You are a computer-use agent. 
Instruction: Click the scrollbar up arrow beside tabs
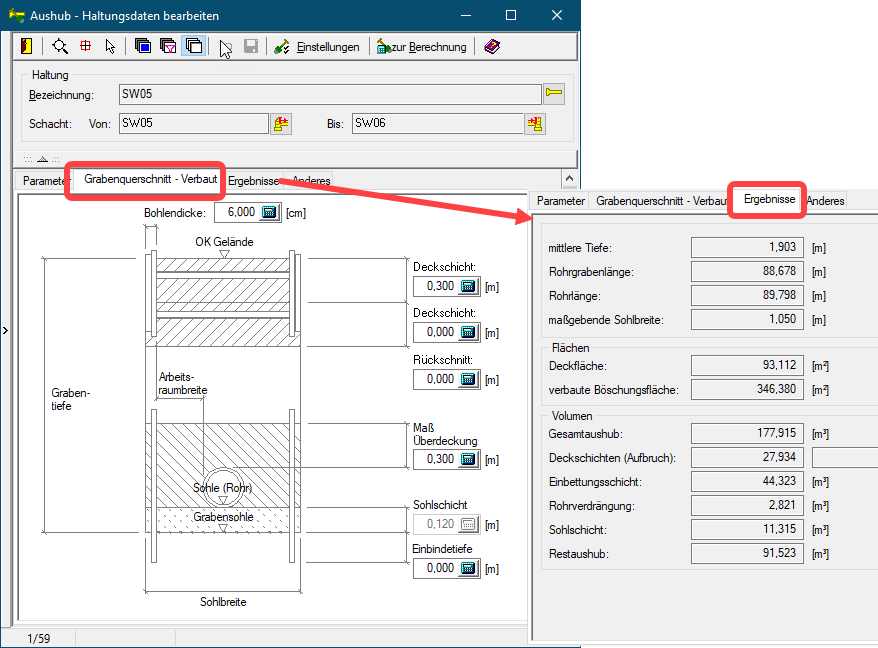(569, 179)
